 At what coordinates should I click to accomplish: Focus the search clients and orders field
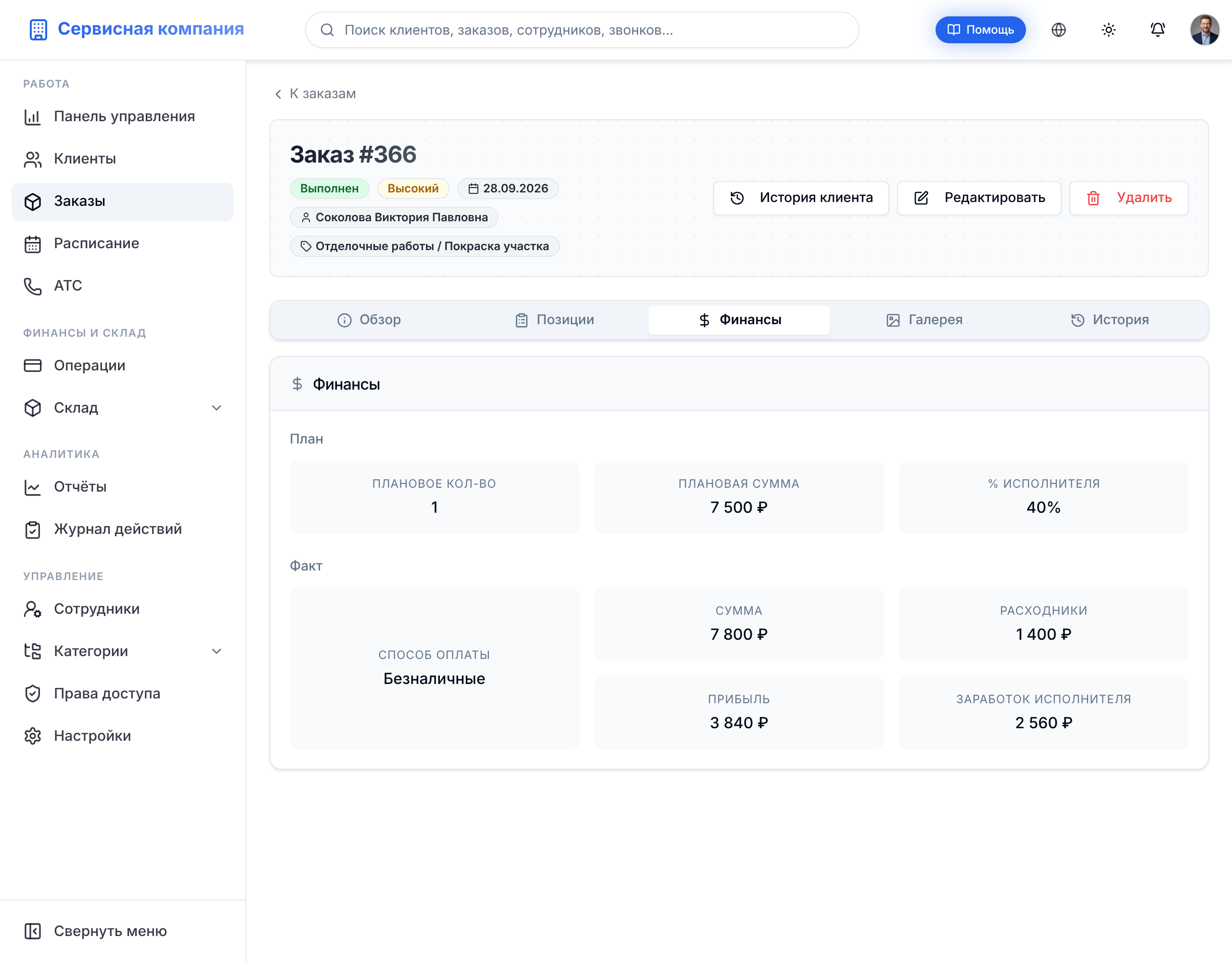tap(581, 30)
